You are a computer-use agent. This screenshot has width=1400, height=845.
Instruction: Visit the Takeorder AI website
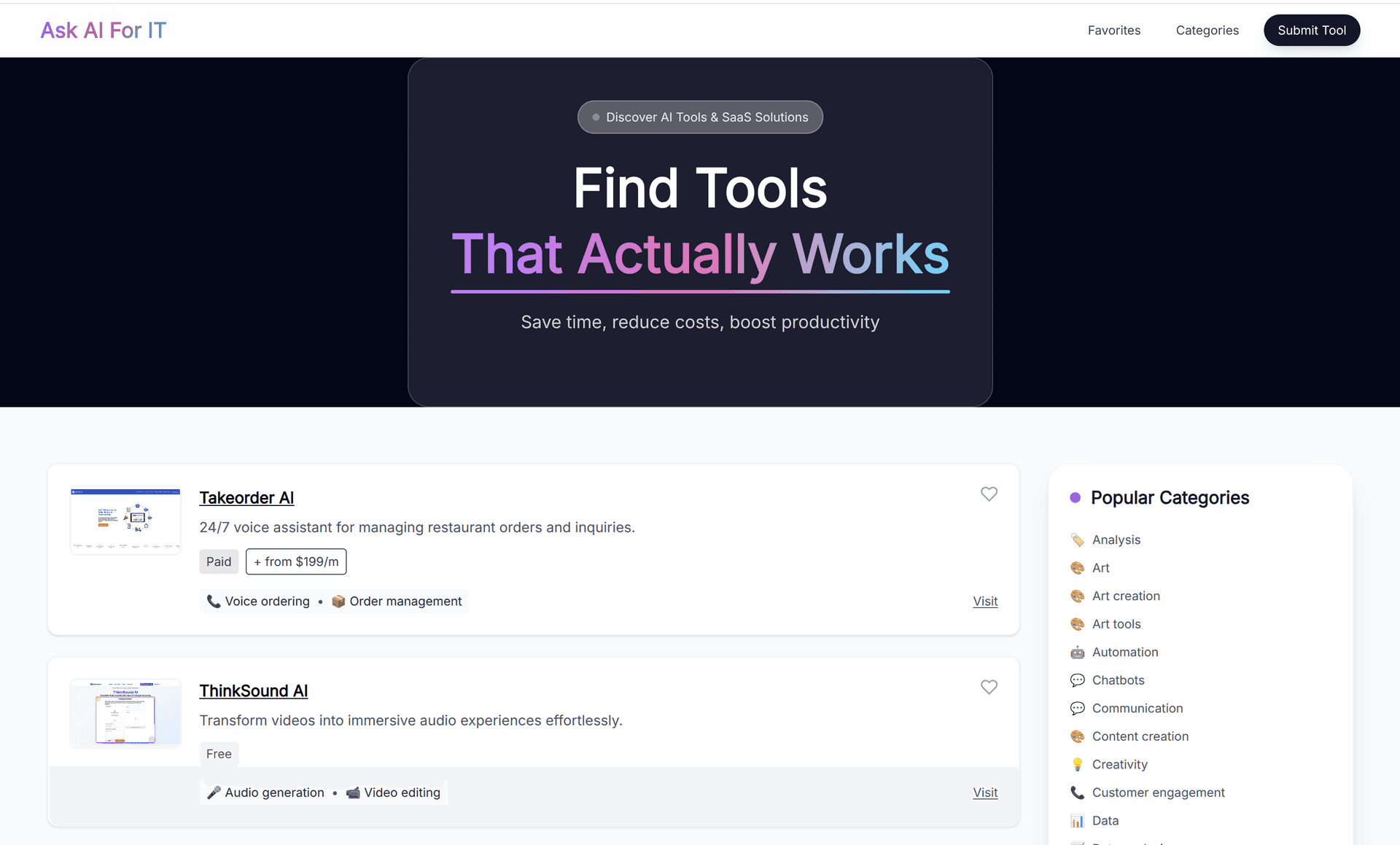tap(985, 601)
